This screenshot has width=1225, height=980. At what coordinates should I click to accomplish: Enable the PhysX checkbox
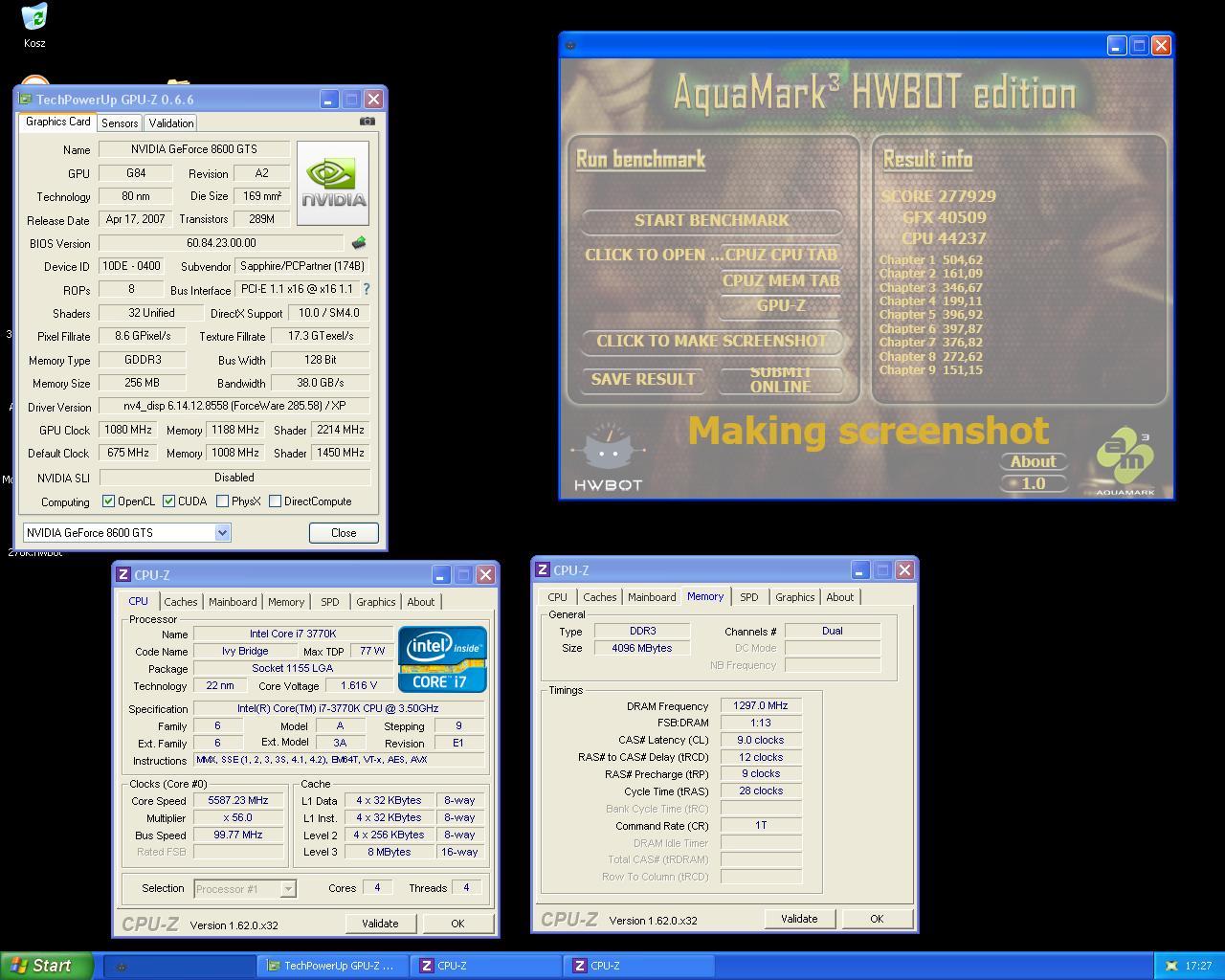222,501
